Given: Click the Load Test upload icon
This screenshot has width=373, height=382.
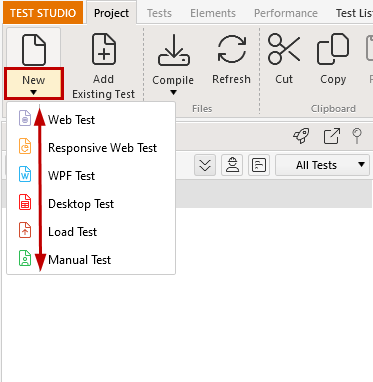Looking at the screenshot, I should (x=25, y=230).
